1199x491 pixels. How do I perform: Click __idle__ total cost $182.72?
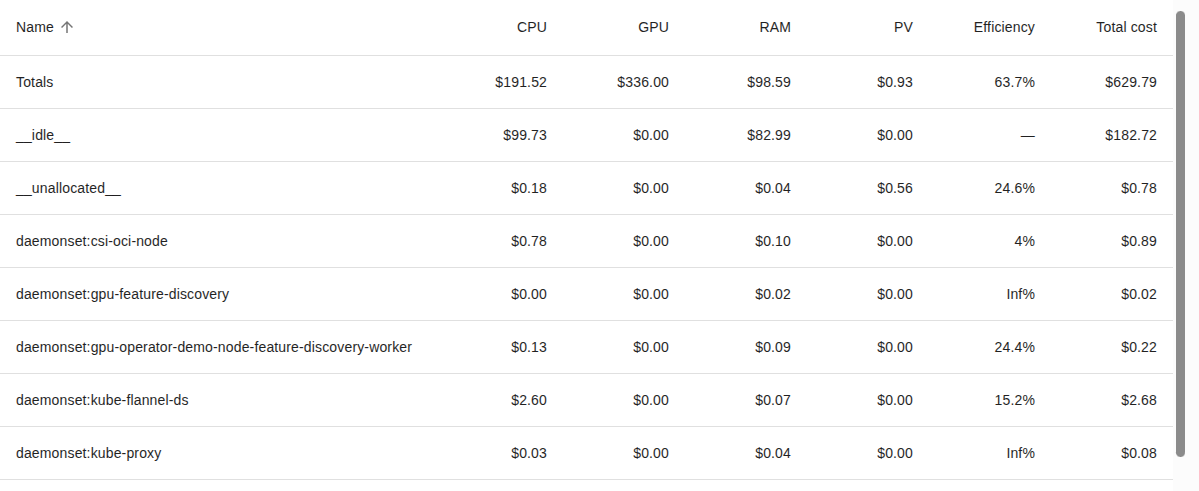(1131, 135)
